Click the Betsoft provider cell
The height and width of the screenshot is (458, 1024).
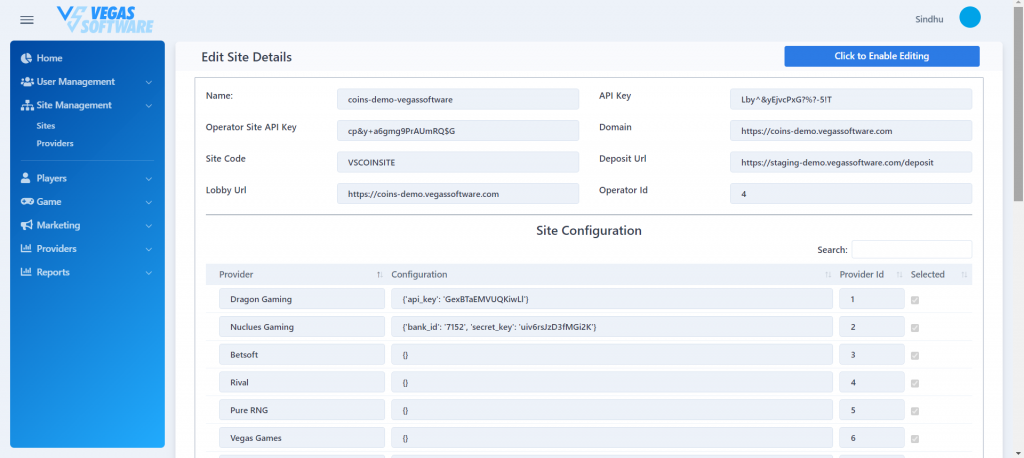[302, 355]
